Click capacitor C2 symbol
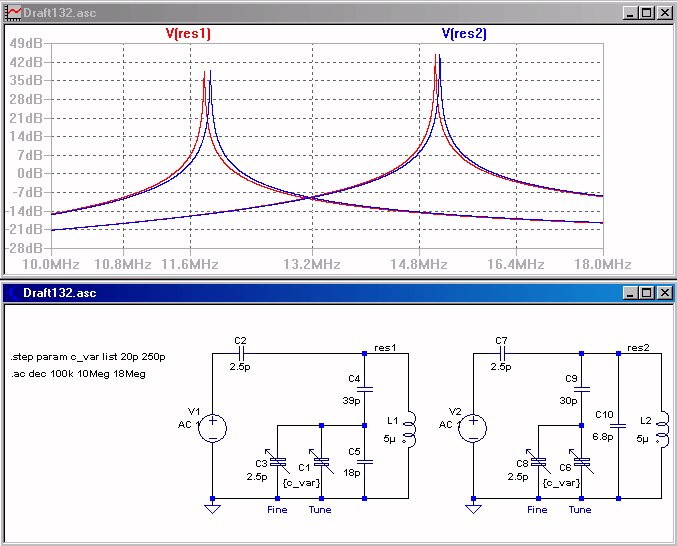 tap(241, 353)
